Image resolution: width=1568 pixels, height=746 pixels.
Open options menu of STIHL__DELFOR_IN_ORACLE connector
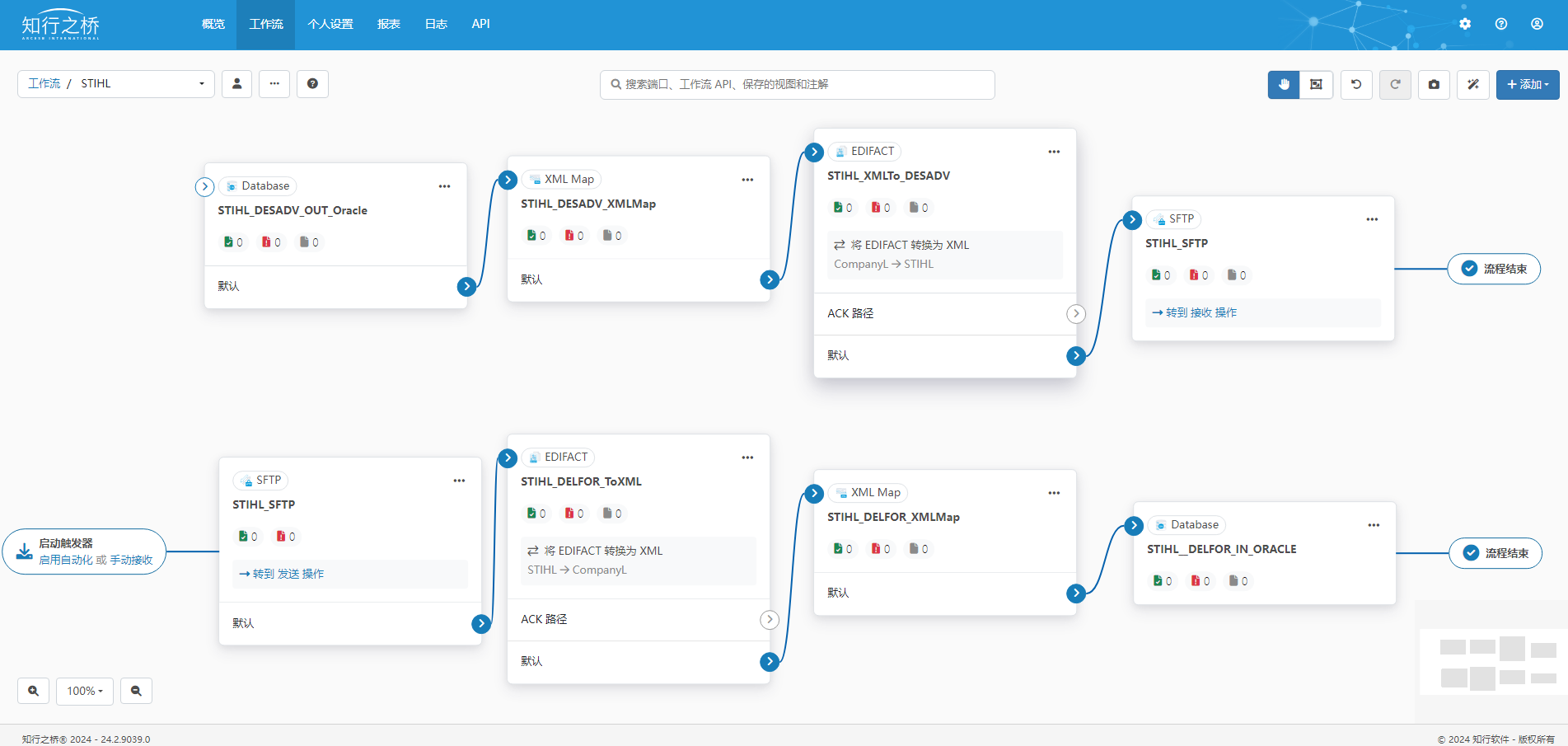1374,525
